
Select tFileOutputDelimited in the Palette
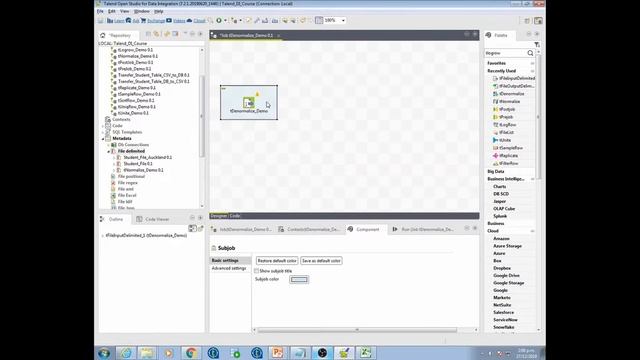click(514, 86)
